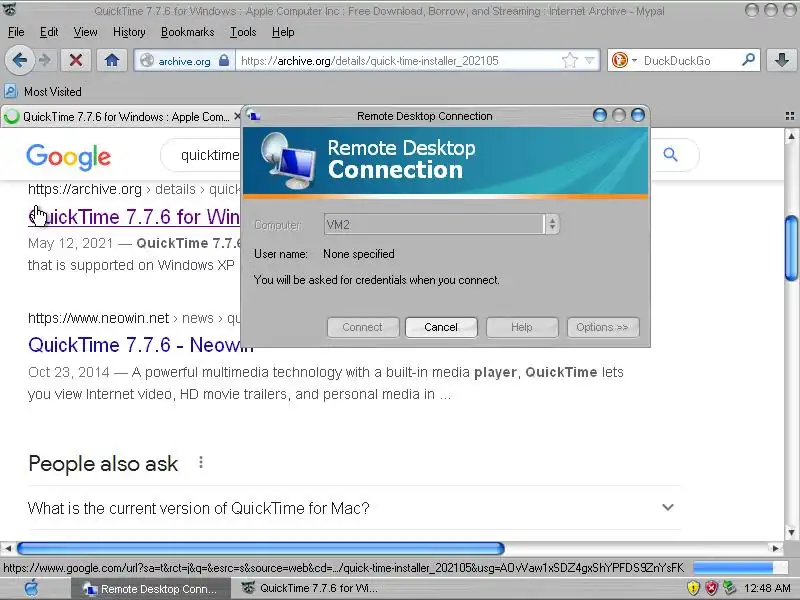The image size is (800, 600).
Task: Click the site identity globe icon
Action: 147,61
